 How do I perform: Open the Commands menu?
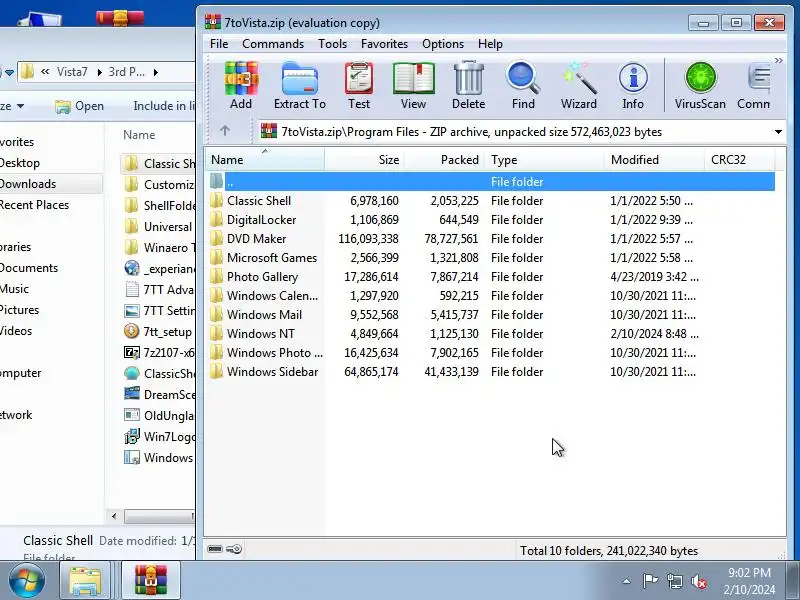pyautogui.click(x=273, y=44)
